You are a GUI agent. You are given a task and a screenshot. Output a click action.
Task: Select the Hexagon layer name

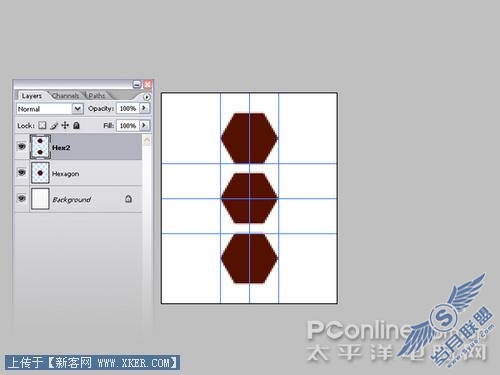(65, 174)
